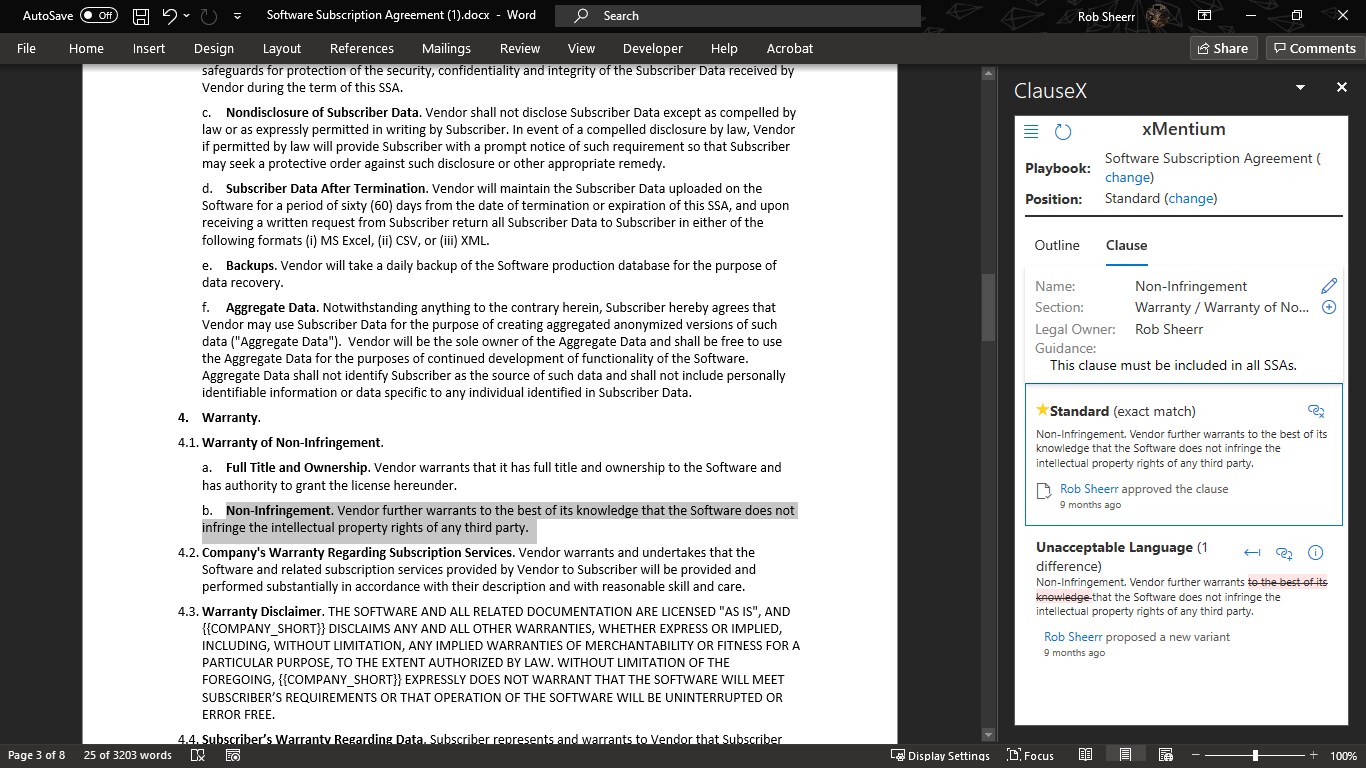The image size is (1366, 768).
Task: Open the References ribbon tab
Action: (x=362, y=48)
